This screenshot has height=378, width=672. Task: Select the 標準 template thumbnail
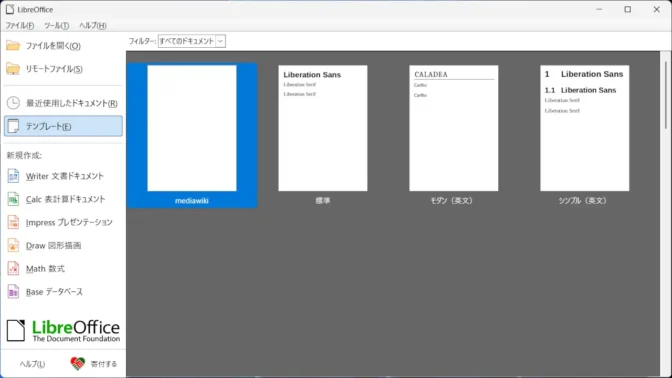(323, 128)
